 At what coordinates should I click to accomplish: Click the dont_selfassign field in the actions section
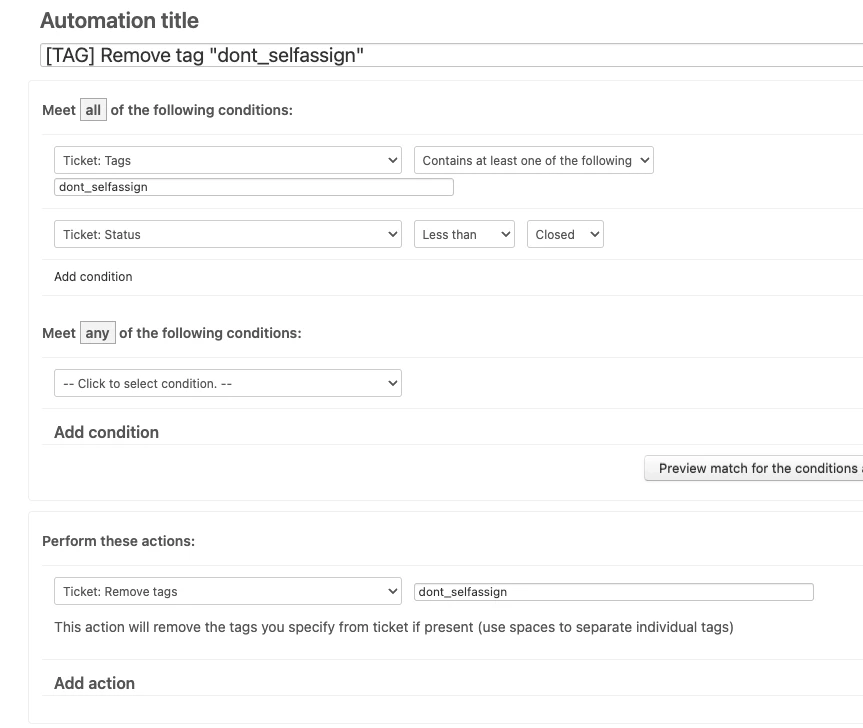click(x=613, y=592)
